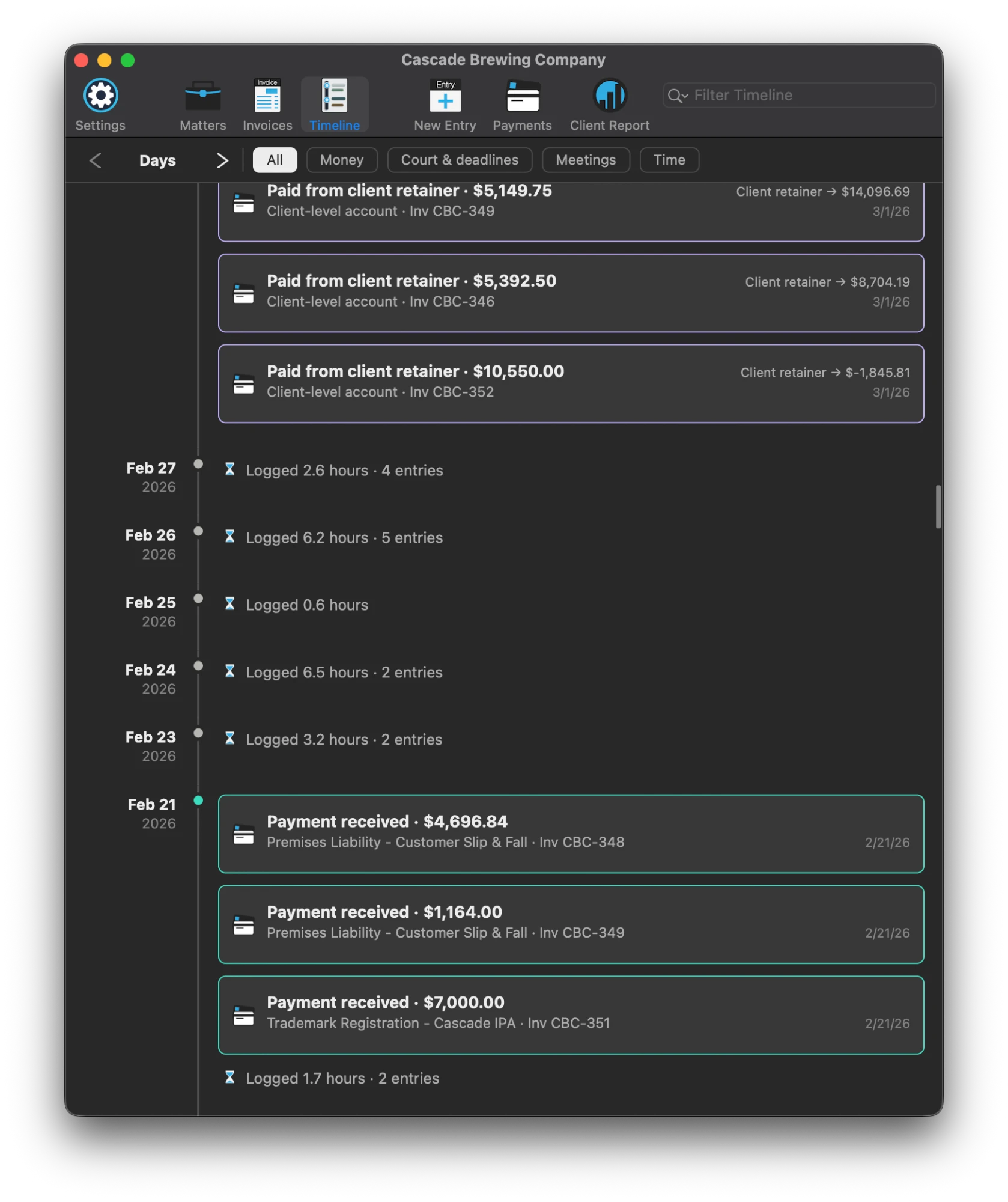Click 'Client-level account · Inv CBC-349' text

[x=380, y=212]
